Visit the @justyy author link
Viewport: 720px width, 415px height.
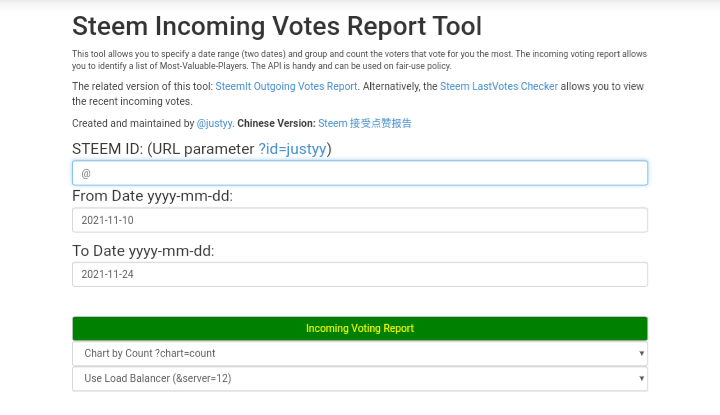point(214,123)
